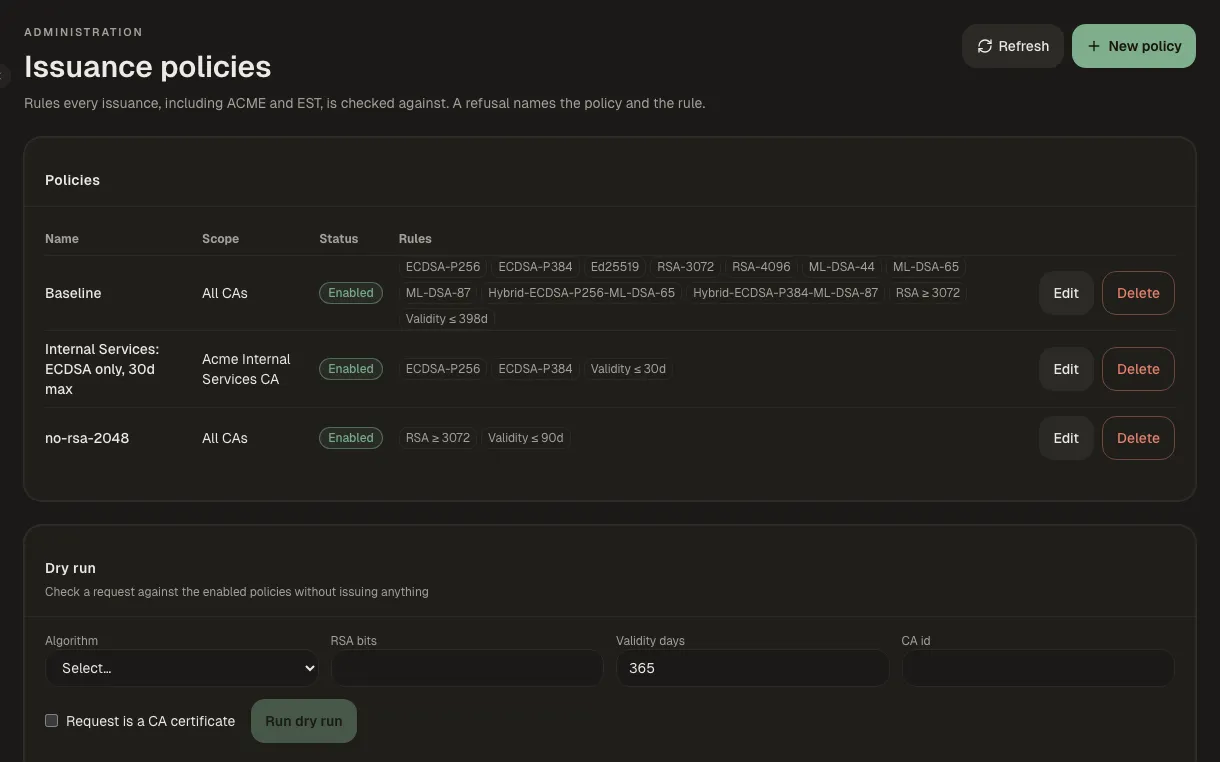Create a New policy

[1134, 46]
